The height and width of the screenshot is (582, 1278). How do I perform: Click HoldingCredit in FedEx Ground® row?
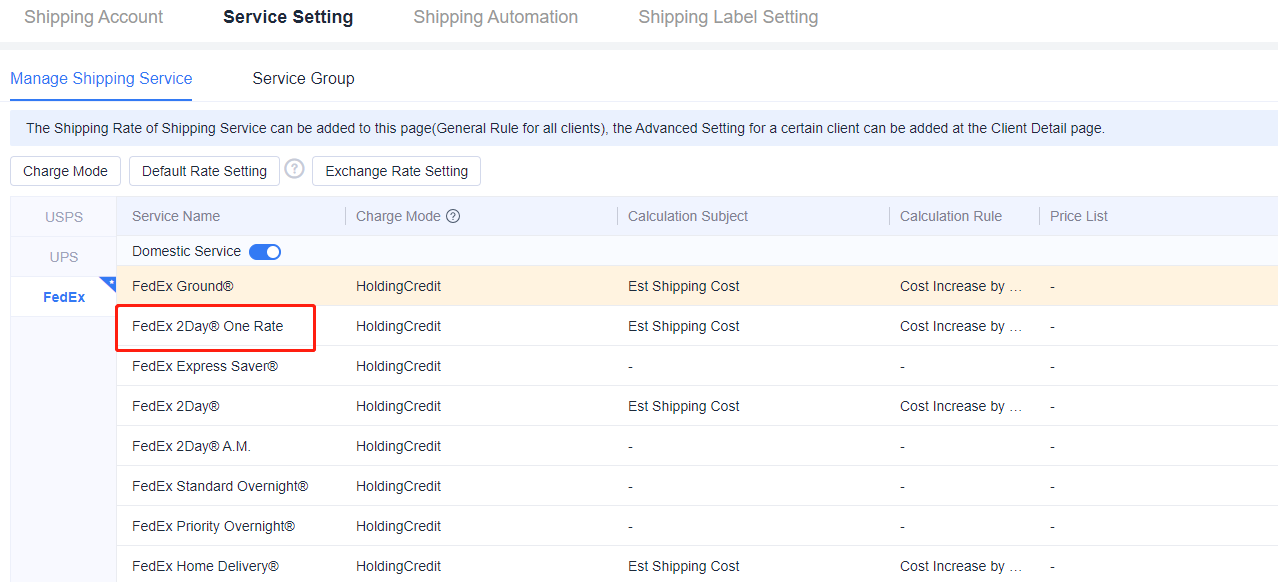coord(398,286)
